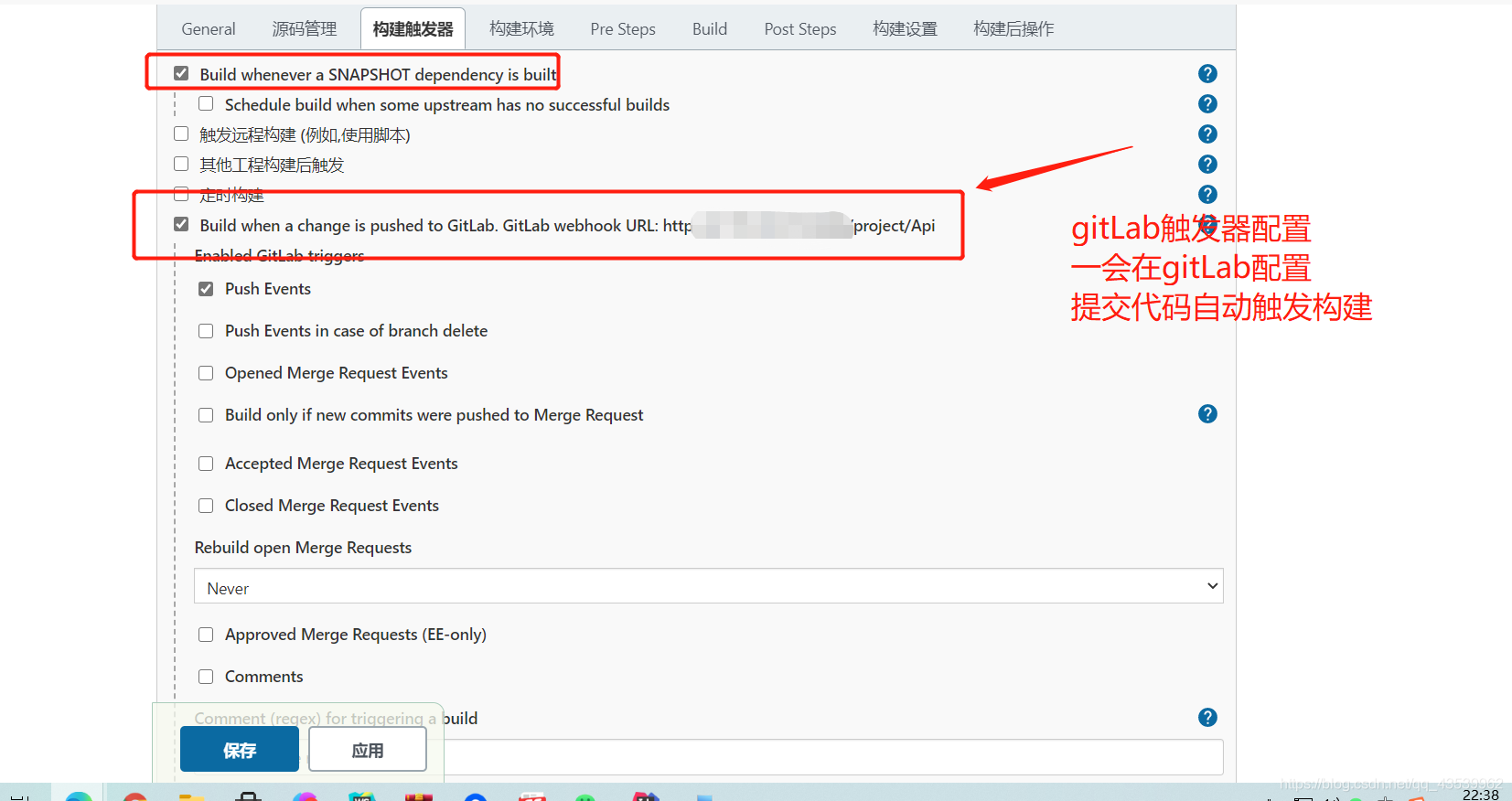Open Rebuild open Merge Requests dropdown

tap(708, 587)
